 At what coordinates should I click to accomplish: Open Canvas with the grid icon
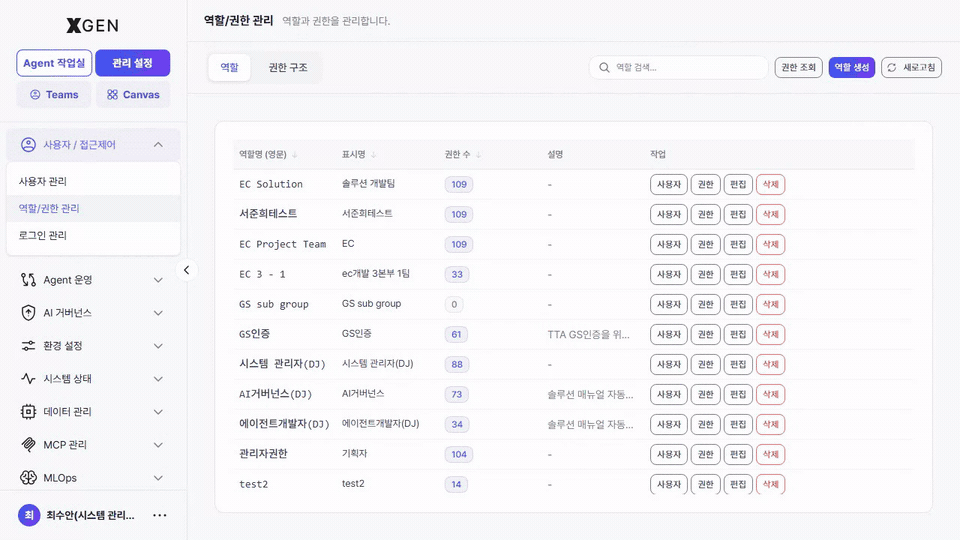point(133,95)
